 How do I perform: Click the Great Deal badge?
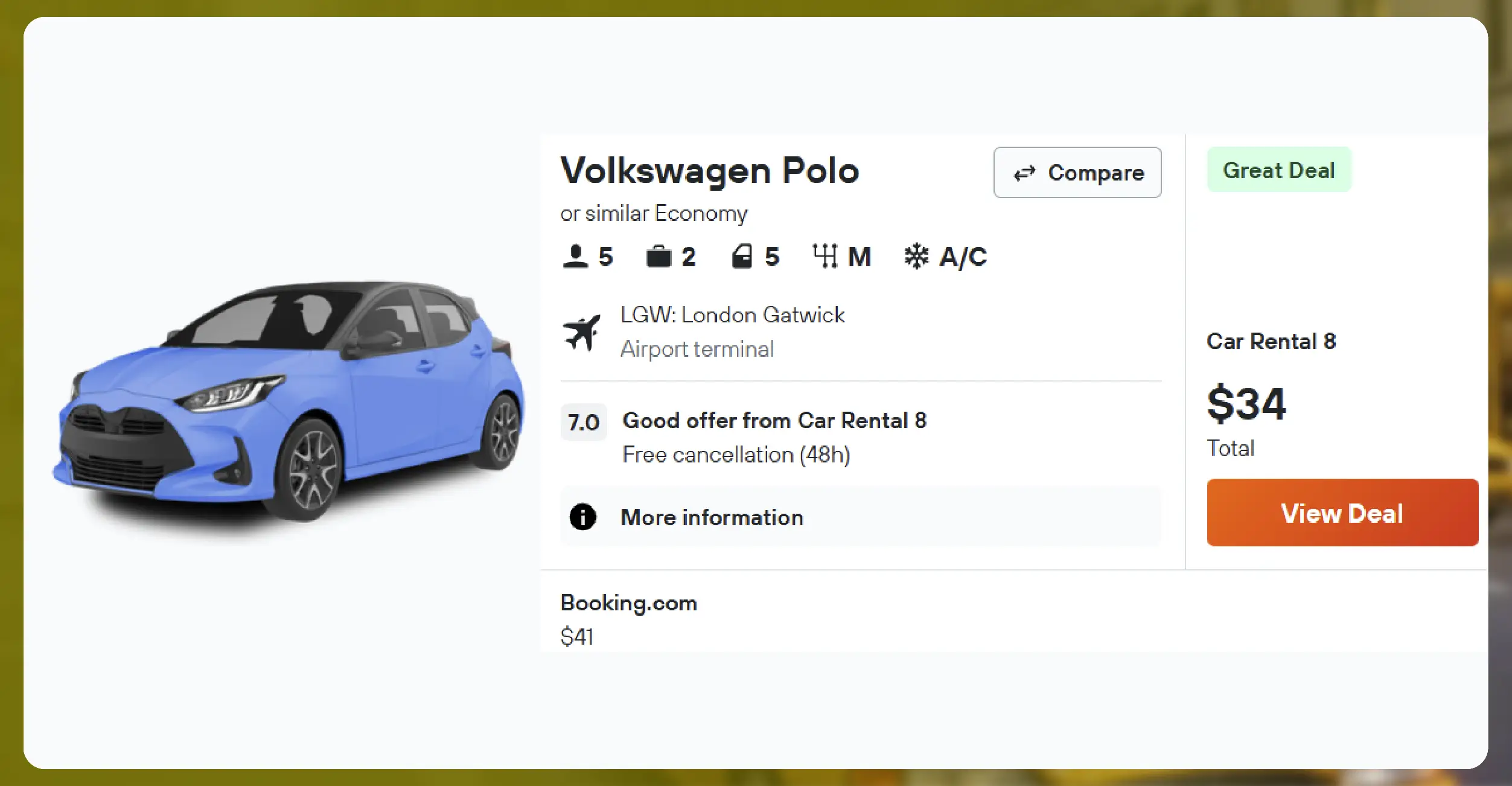1278,170
